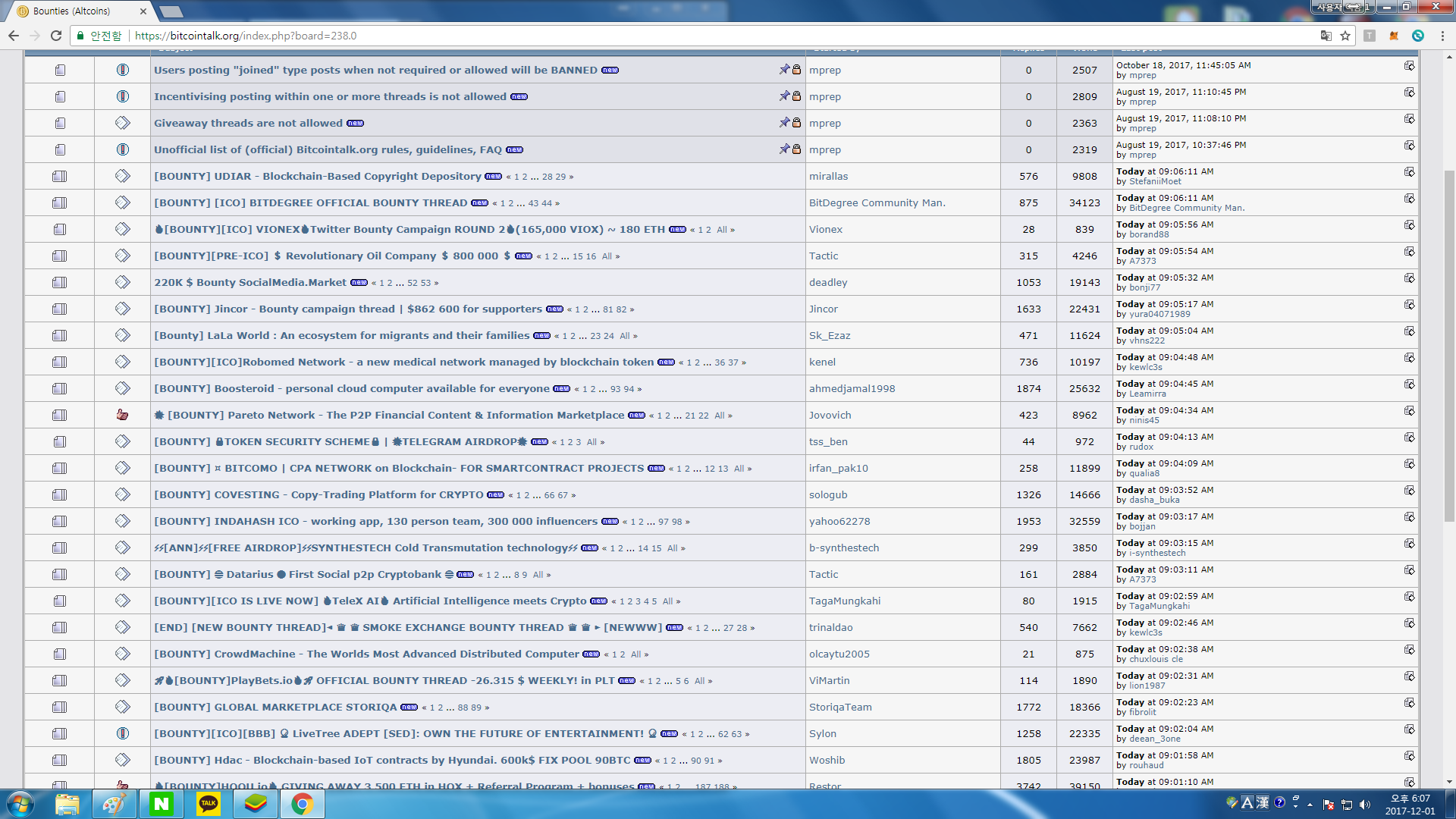Image resolution: width=1456 pixels, height=819 pixels.
Task: Open the Revolutionary Oil Company PRE-ICO thread
Action: coord(332,256)
